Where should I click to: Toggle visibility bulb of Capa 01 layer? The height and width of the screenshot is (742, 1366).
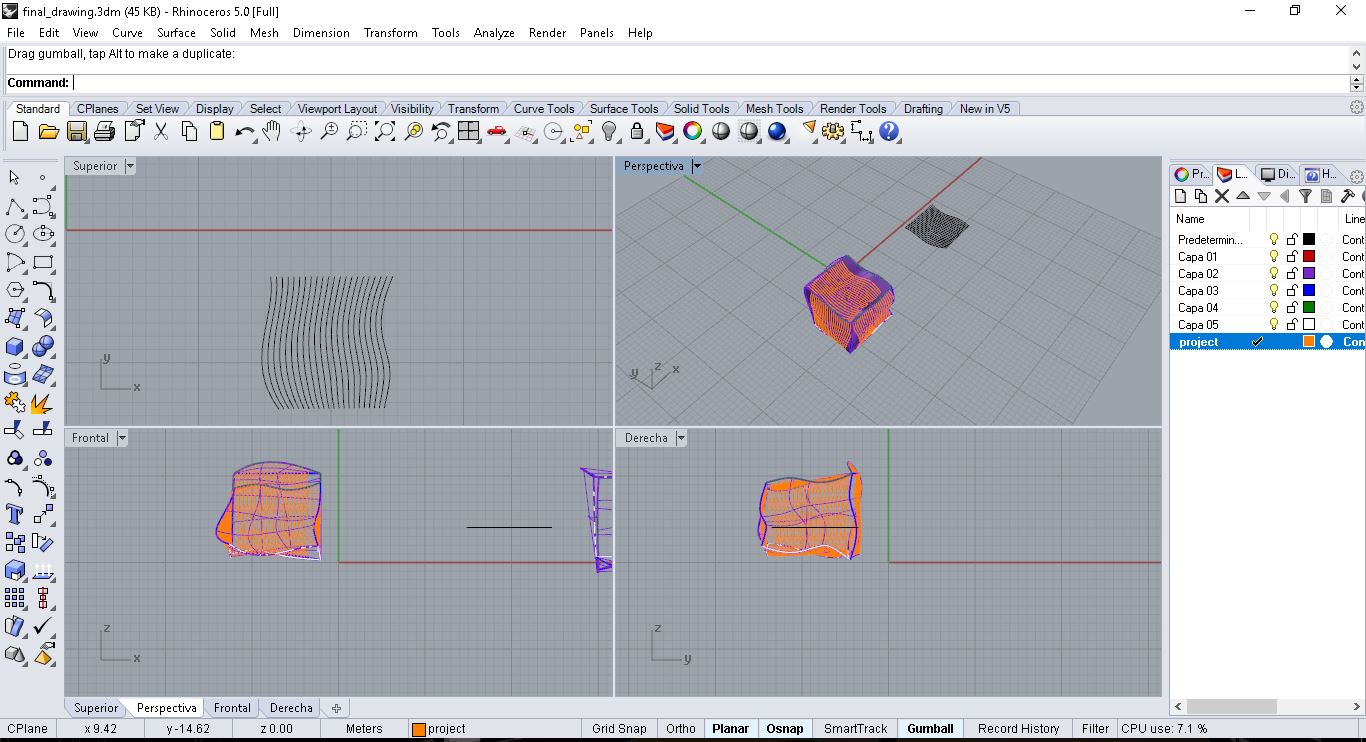coord(1274,256)
